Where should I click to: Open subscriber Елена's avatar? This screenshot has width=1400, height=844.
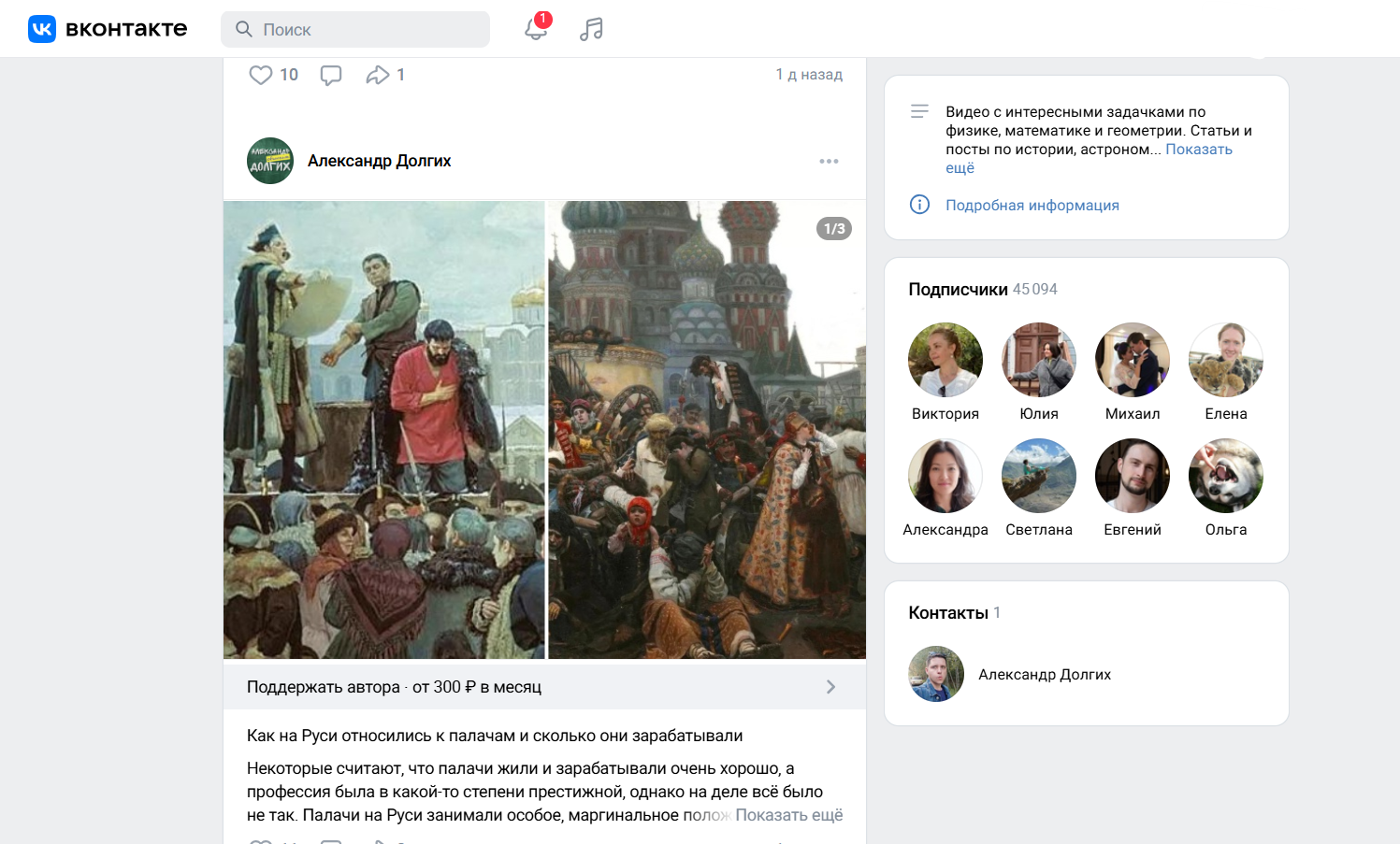point(1226,360)
